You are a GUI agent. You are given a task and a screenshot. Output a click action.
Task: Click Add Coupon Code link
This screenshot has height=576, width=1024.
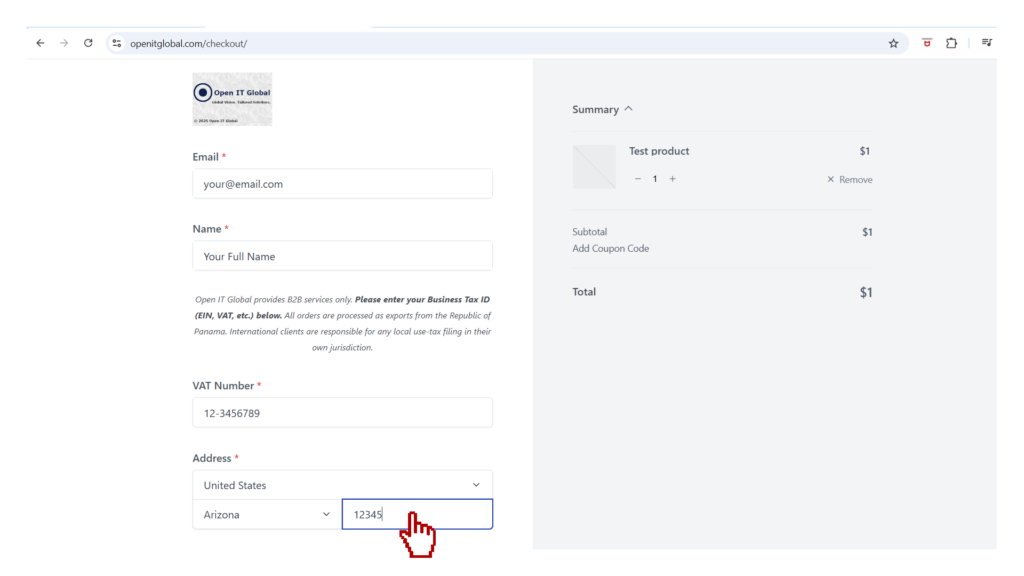(610, 248)
